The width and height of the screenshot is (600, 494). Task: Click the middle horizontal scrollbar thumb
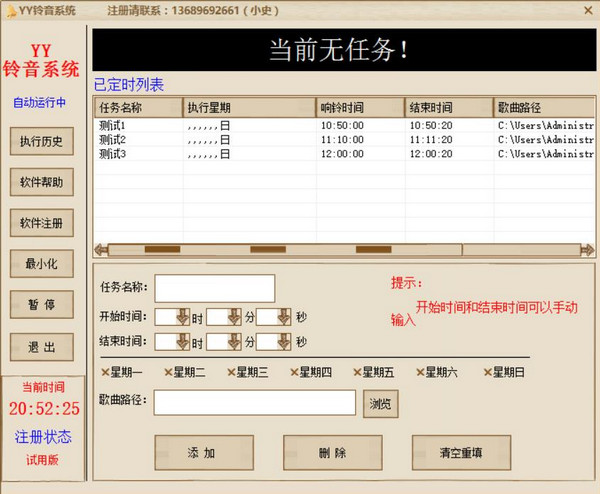268,250
